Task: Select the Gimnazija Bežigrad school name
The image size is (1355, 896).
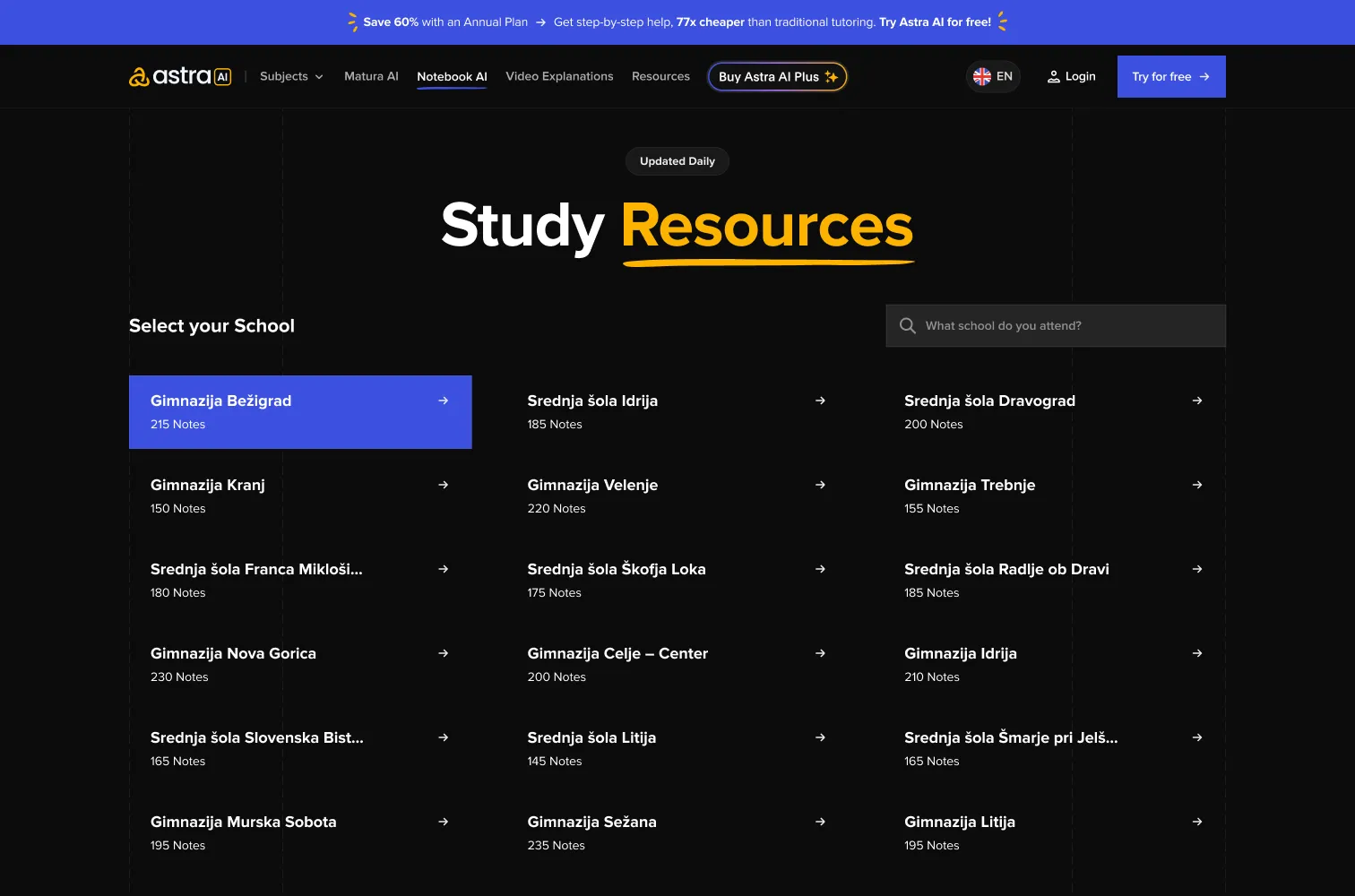Action: pos(220,401)
